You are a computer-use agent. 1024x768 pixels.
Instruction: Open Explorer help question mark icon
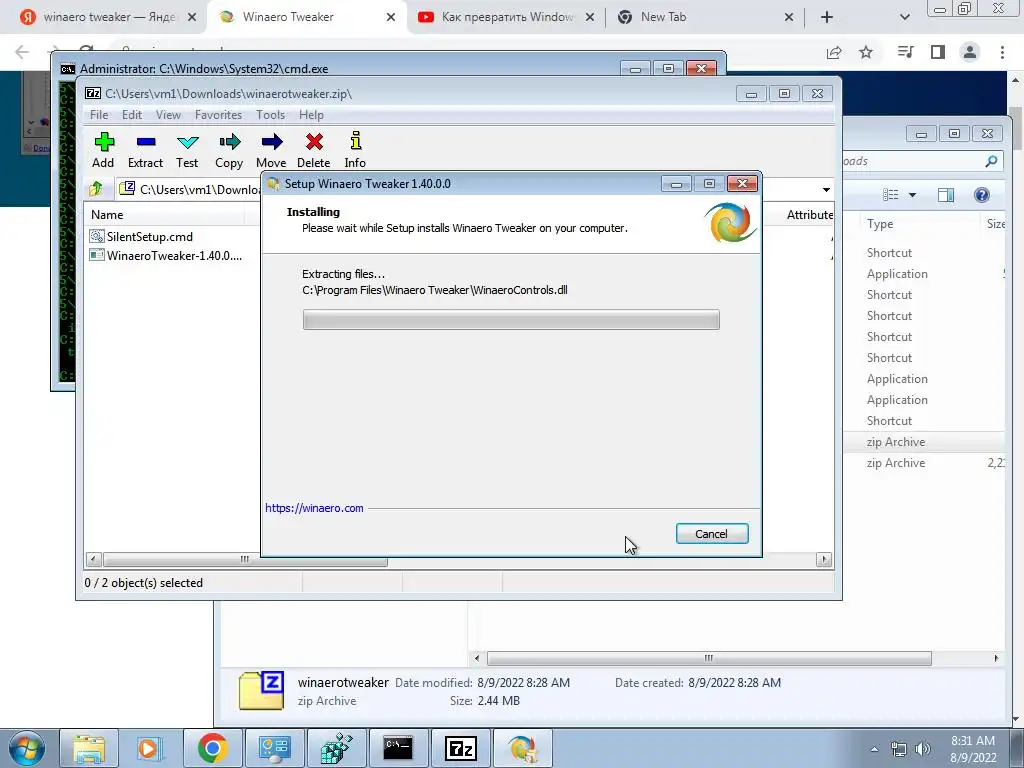pyautogui.click(x=982, y=195)
